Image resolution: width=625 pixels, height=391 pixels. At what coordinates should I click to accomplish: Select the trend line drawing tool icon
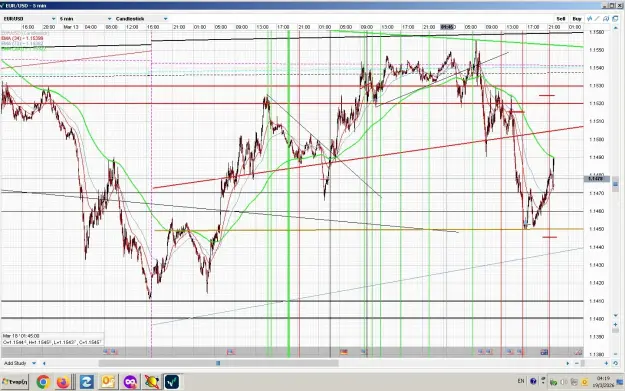coord(597,19)
